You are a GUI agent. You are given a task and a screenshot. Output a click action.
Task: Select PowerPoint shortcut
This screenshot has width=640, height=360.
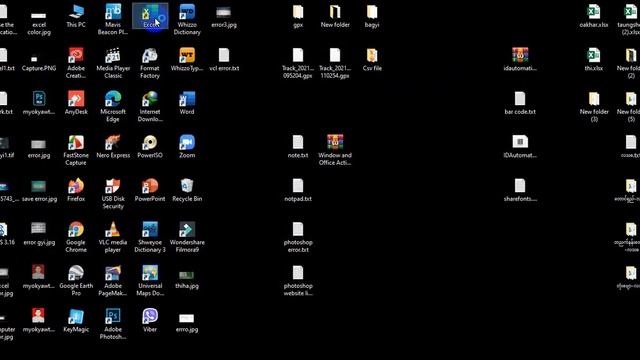150,190
